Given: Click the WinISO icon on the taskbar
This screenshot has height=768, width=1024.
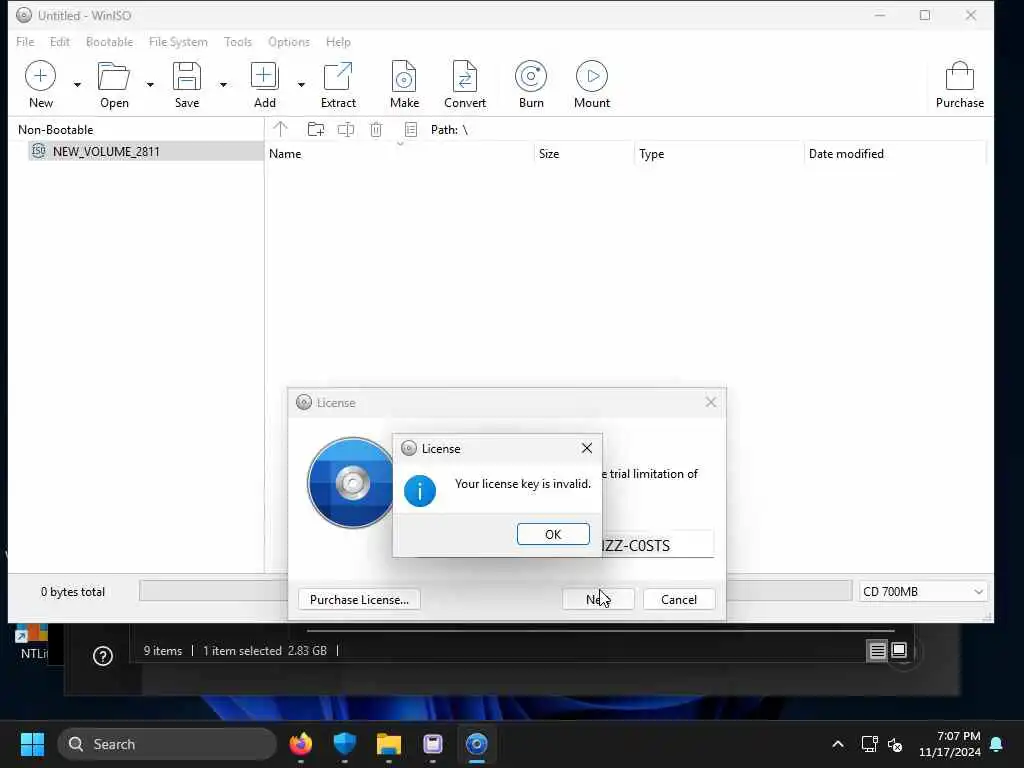Looking at the screenshot, I should point(477,744).
